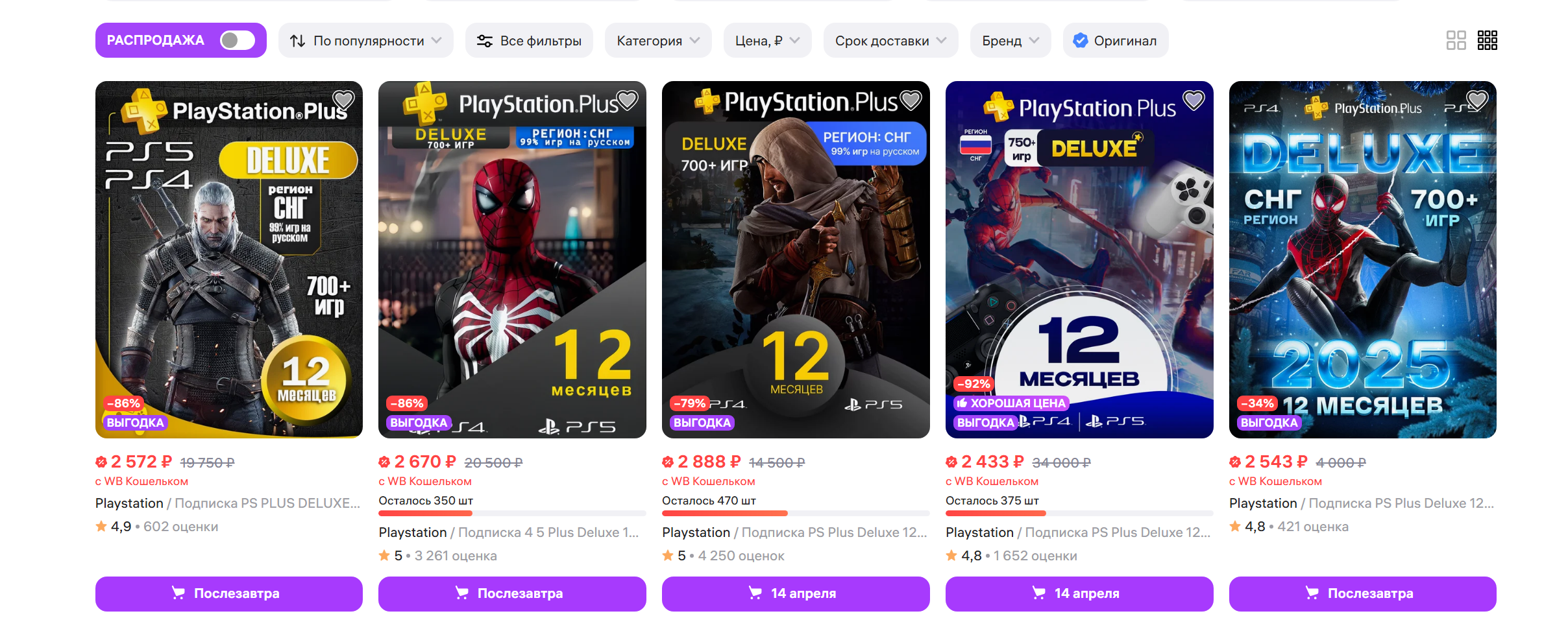Favorite the 2 670 ₽ Spider-Man subscription
This screenshot has height=631, width=1568.
626,101
